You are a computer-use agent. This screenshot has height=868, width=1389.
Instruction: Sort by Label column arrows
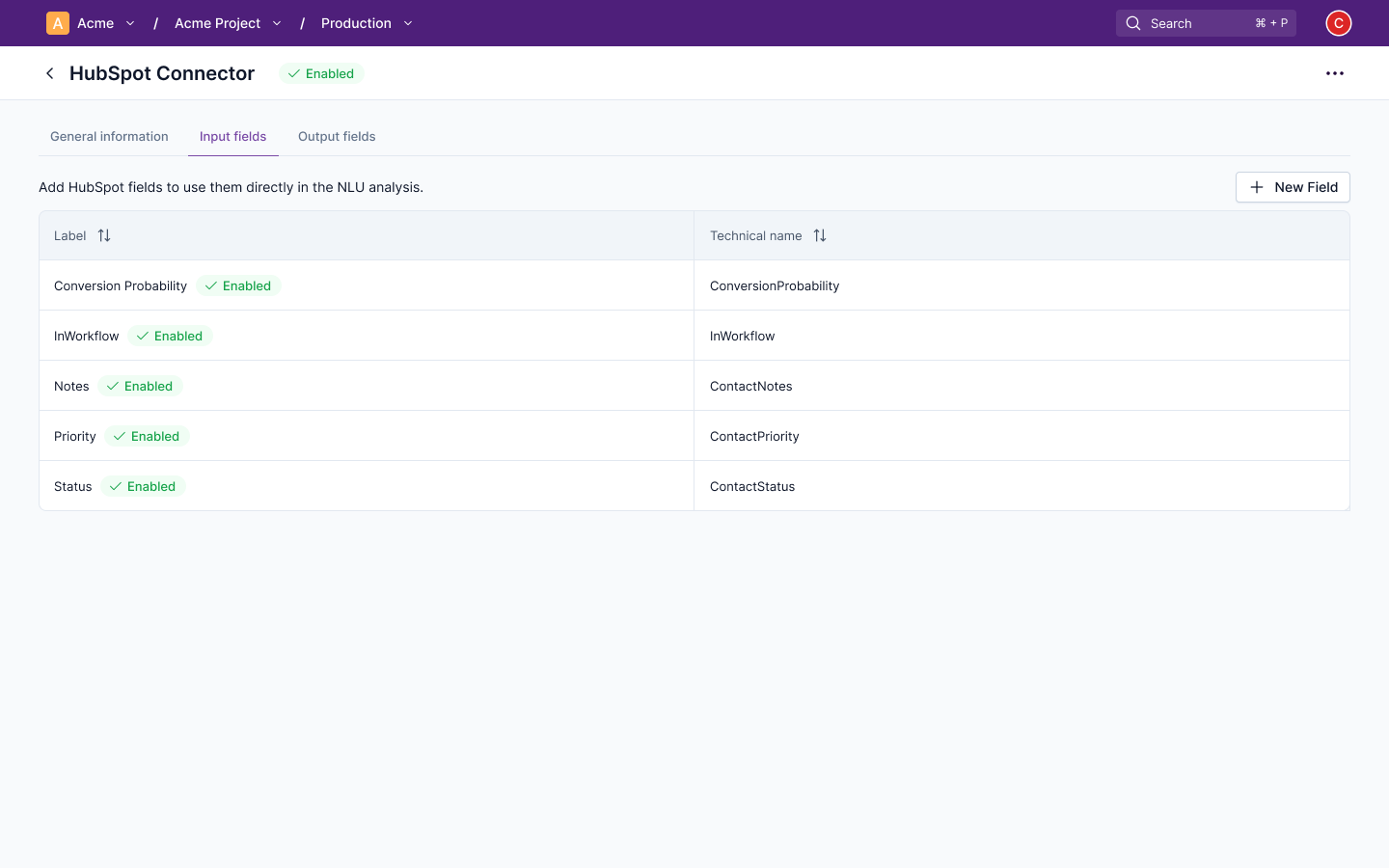(104, 235)
